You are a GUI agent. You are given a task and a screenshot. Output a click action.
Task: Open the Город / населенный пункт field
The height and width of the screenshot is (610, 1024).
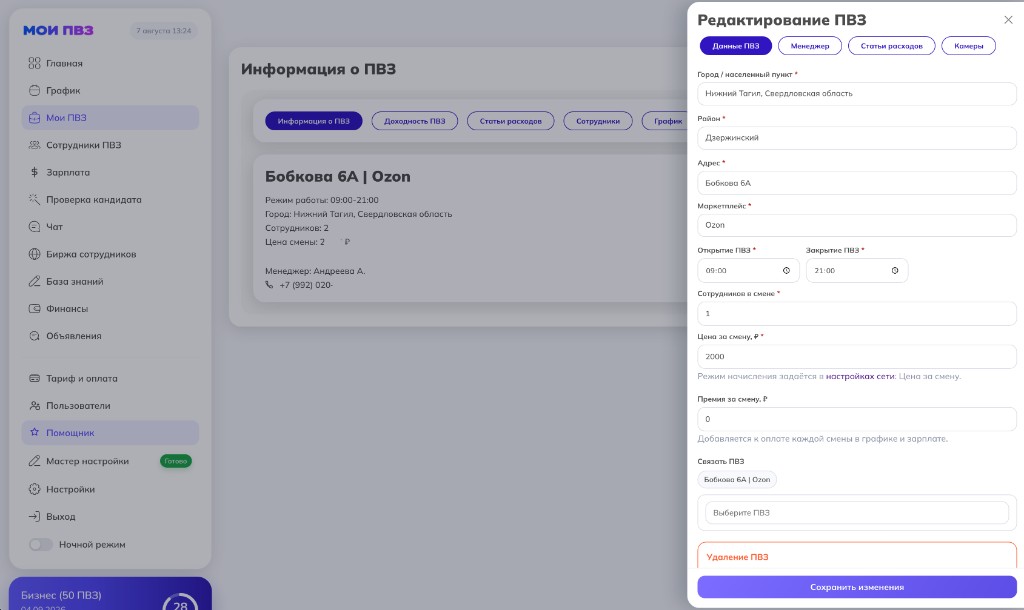point(857,93)
